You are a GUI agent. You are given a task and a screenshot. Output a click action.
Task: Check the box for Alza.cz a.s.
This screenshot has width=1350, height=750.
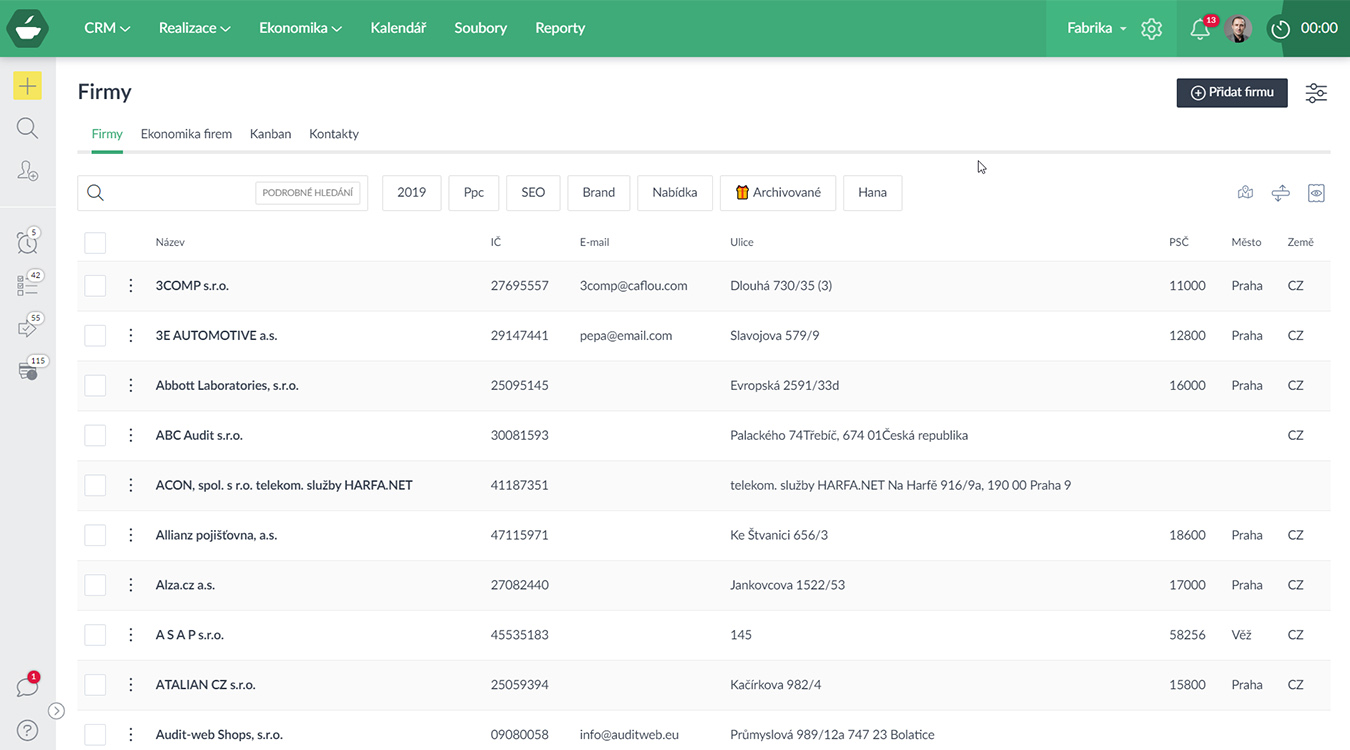95,586
